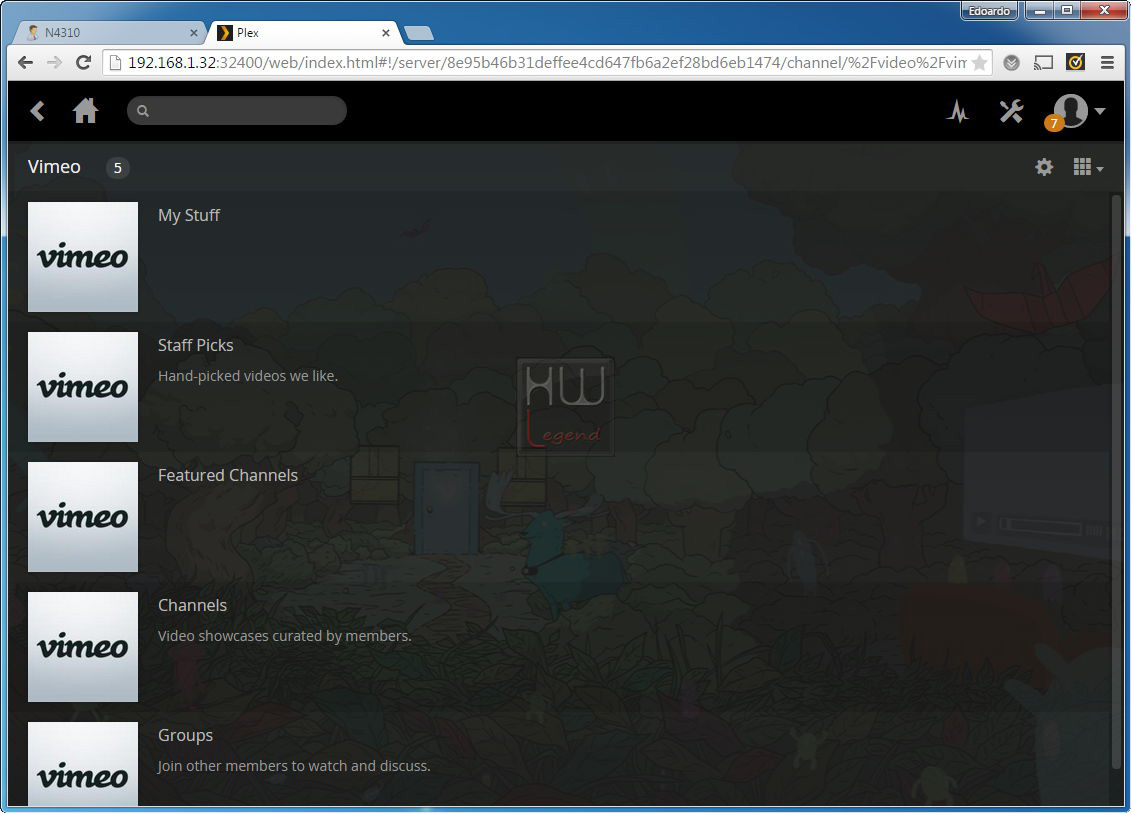Image resolution: width=1132 pixels, height=814 pixels.
Task: Click the Pocket extension icon
Action: 1011,63
